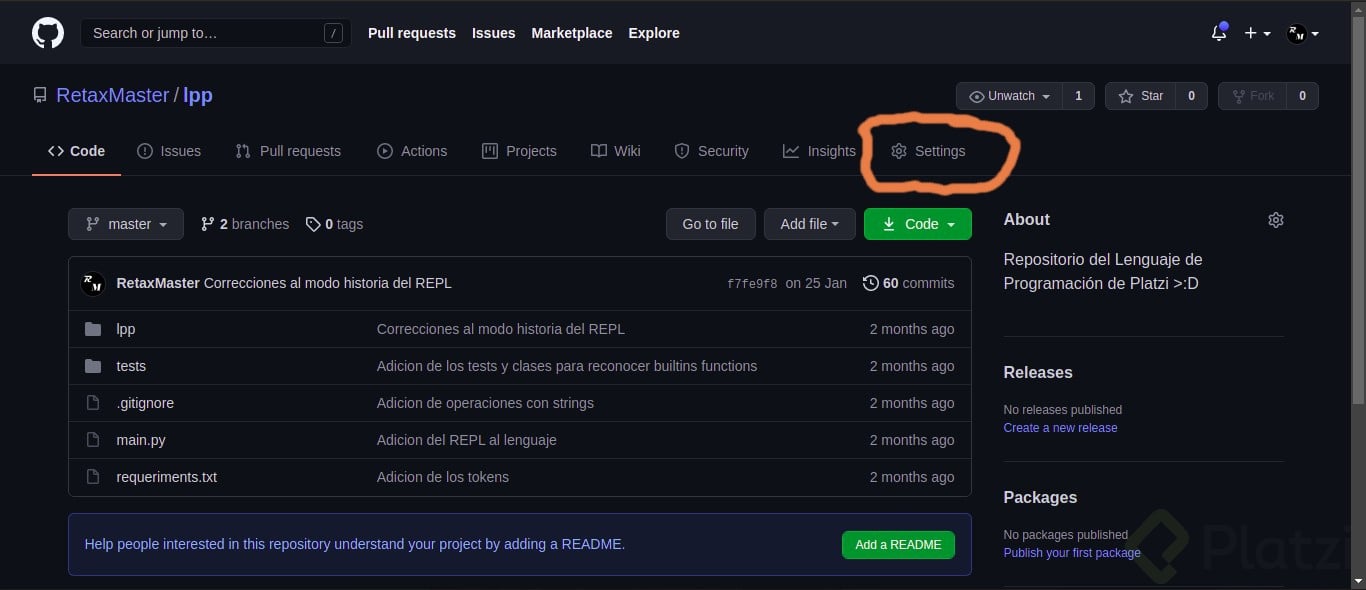Open the plus create-new menu
Viewport: 1366px width, 590px height.
1257,33
